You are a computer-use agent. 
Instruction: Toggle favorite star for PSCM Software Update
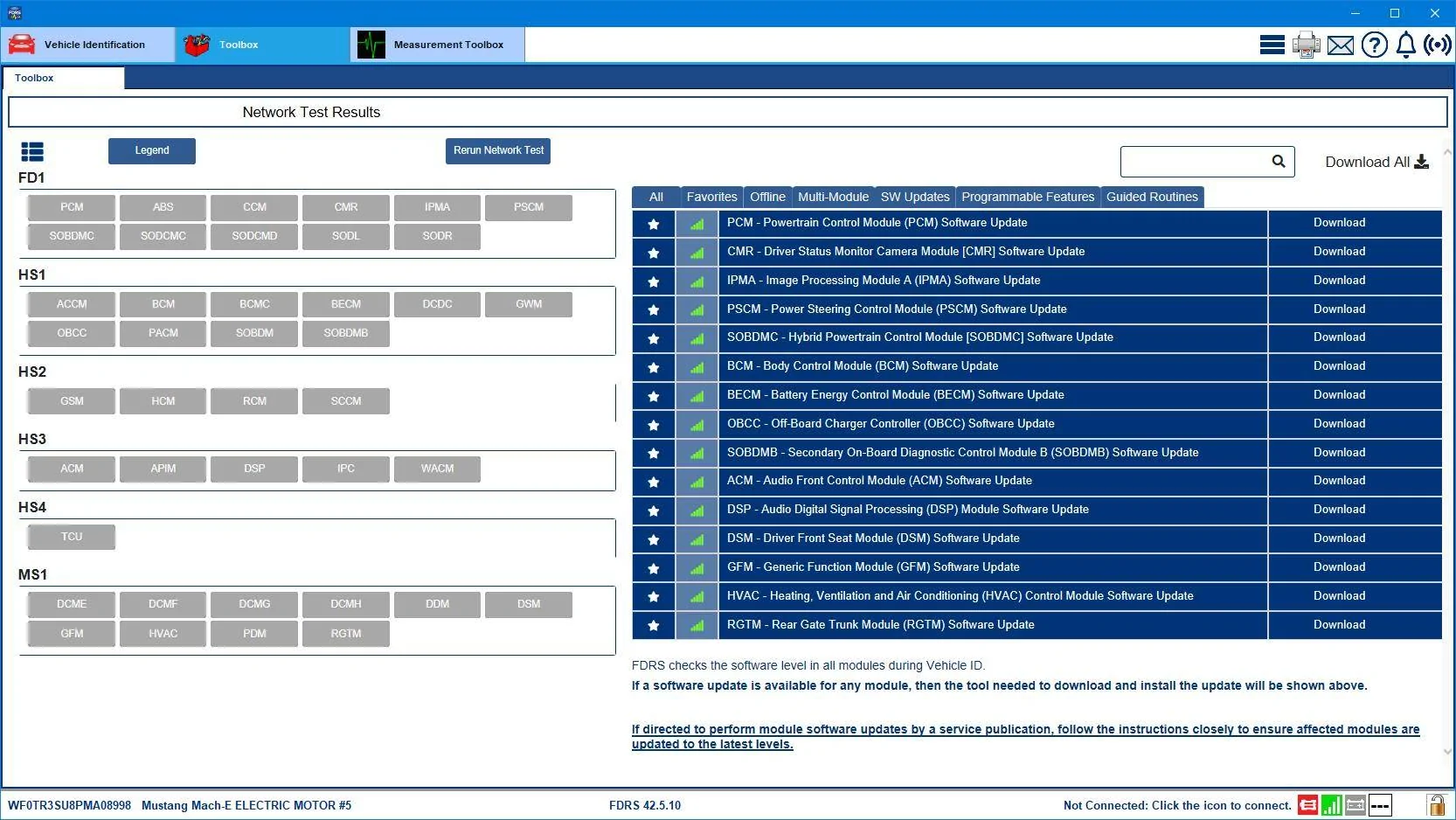[x=653, y=309]
